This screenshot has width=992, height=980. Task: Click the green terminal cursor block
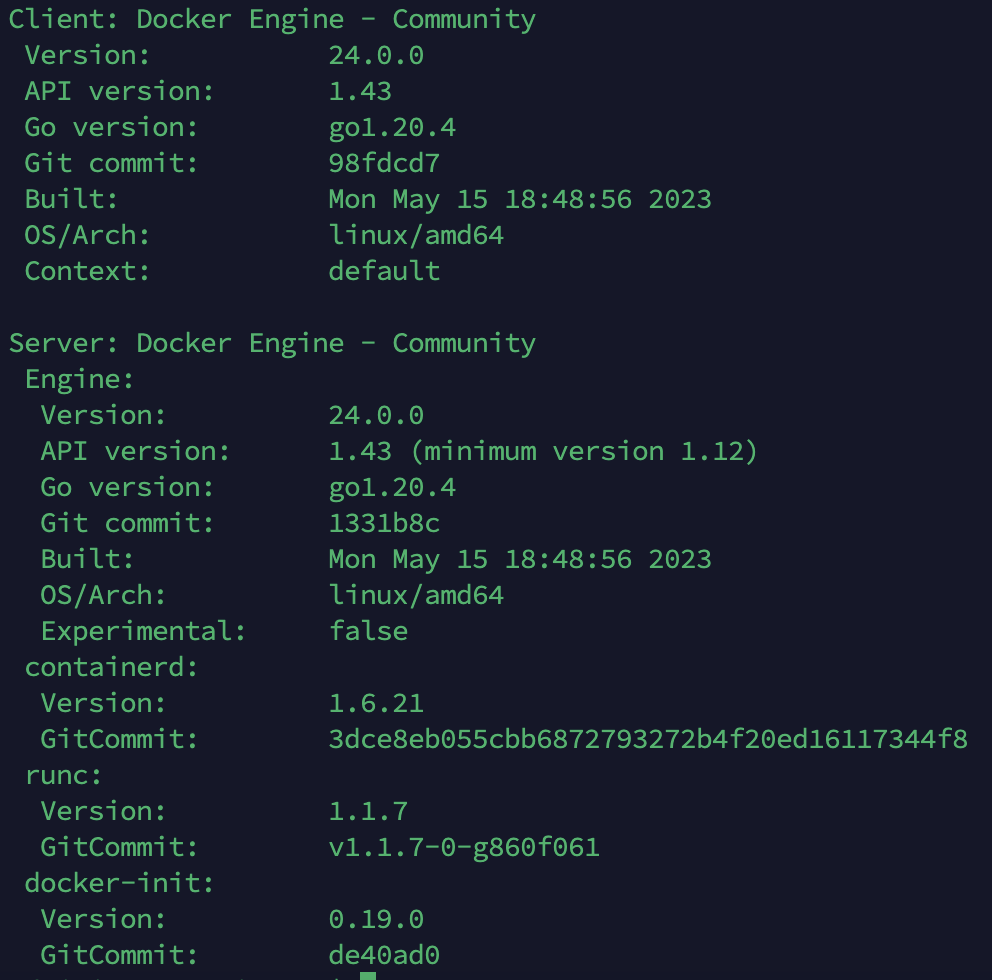click(368, 976)
